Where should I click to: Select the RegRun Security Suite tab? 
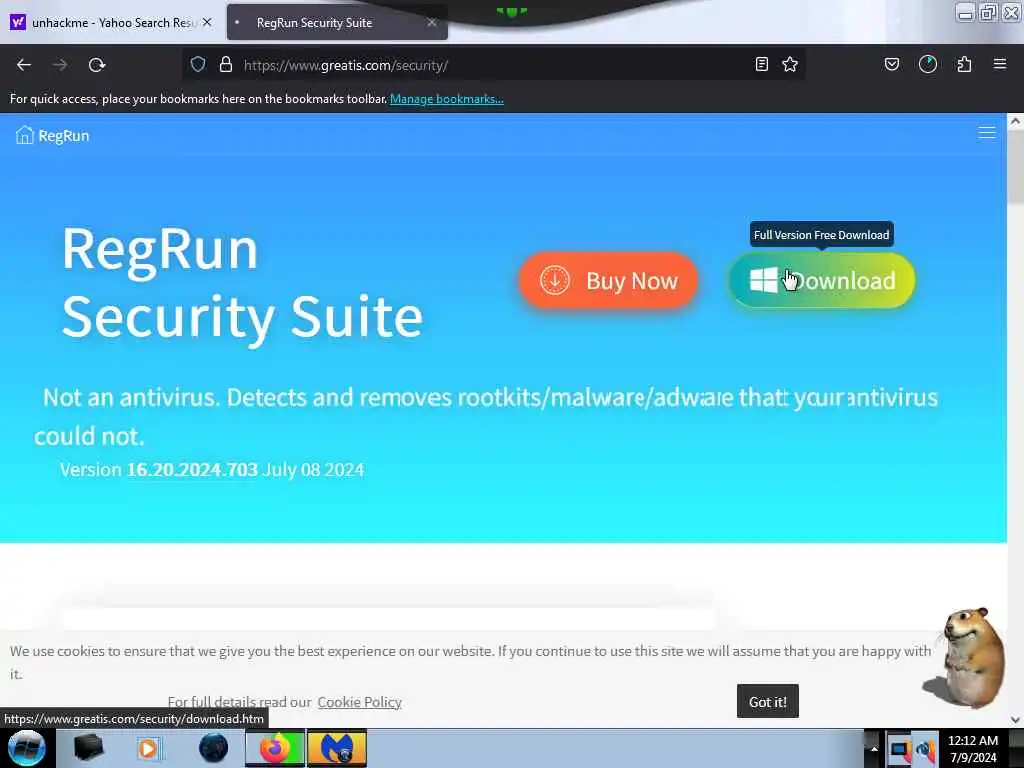click(337, 22)
